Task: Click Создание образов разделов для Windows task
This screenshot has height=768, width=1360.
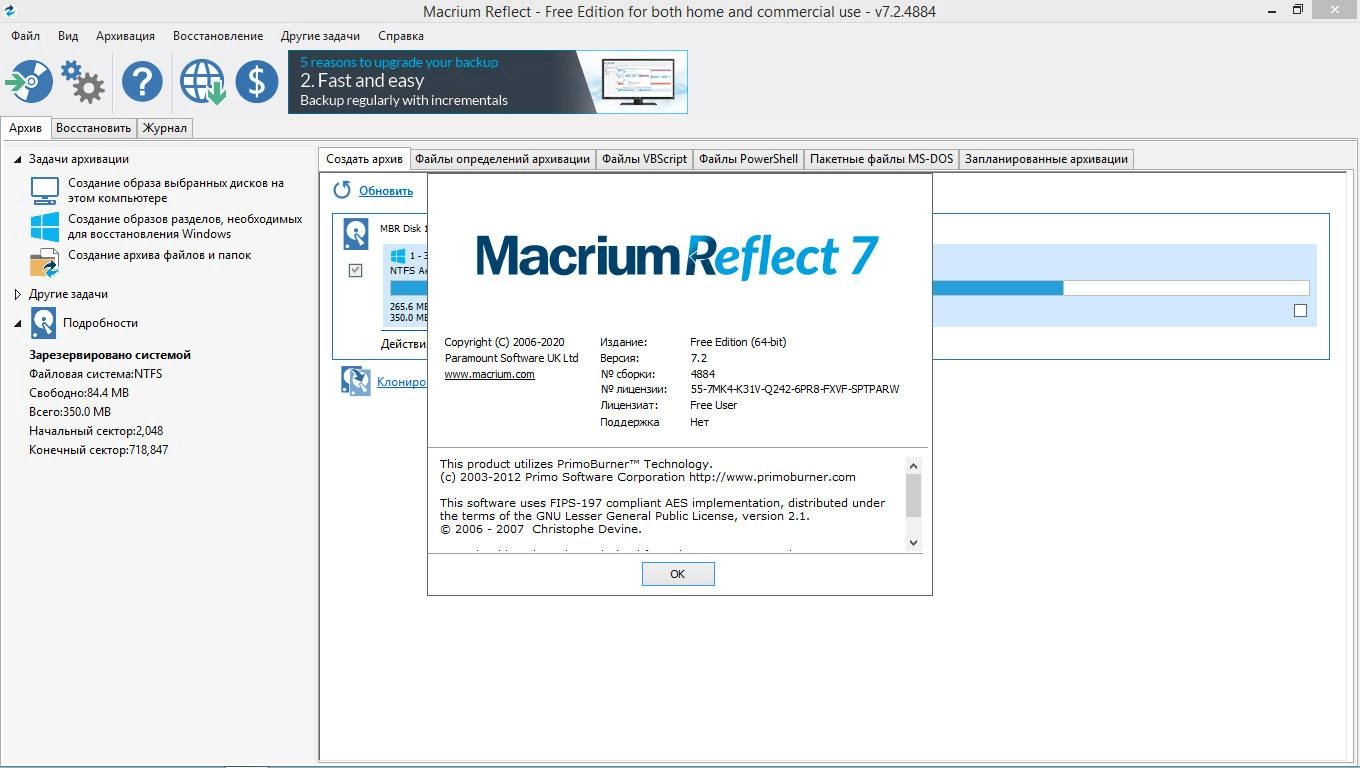Action: (x=185, y=226)
